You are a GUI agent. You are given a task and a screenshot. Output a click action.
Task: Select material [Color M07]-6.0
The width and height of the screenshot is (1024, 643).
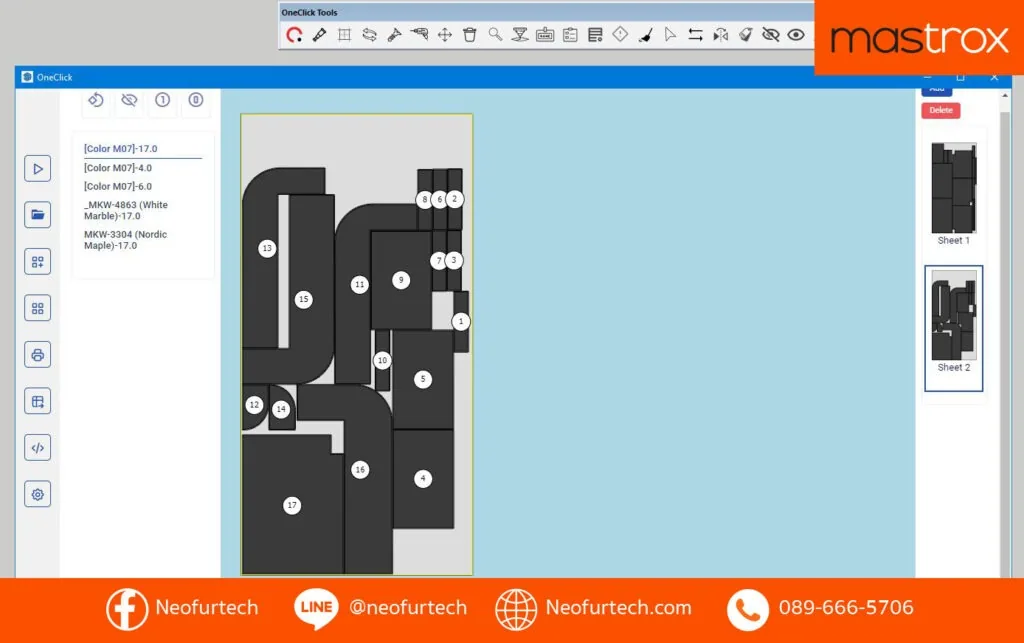pyautogui.click(x=118, y=186)
